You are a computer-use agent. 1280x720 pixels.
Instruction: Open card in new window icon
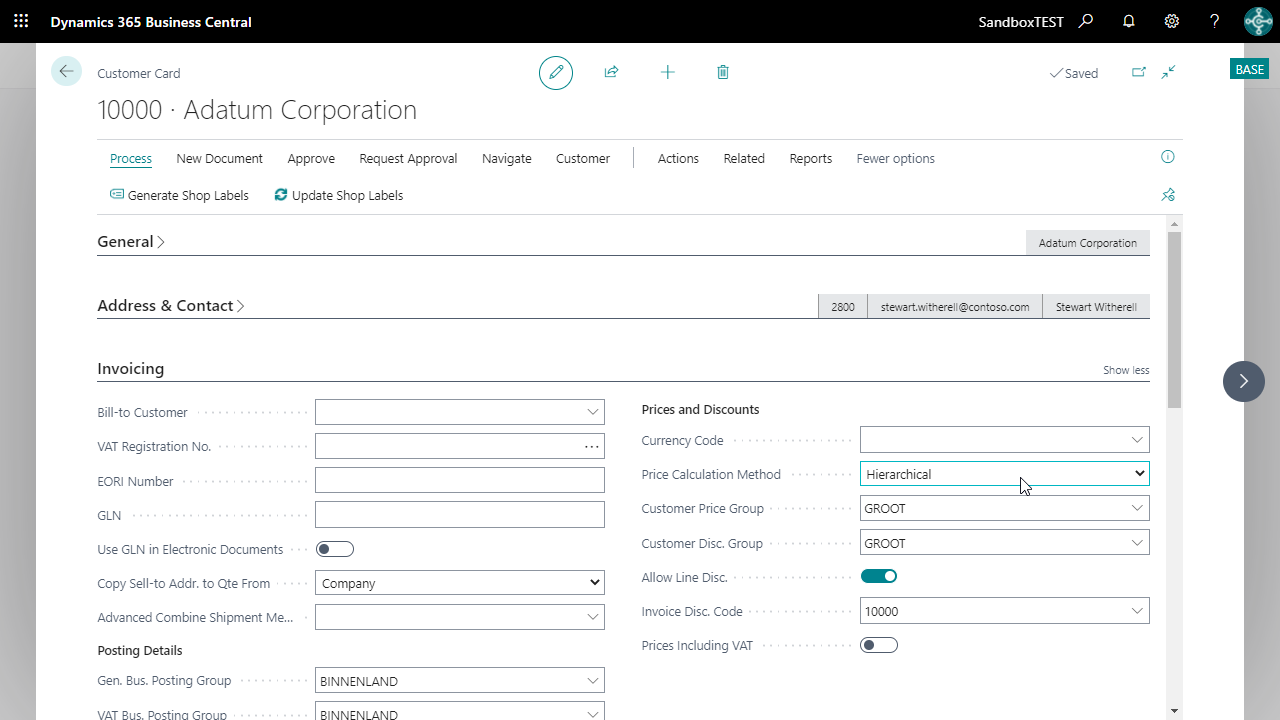(1139, 72)
